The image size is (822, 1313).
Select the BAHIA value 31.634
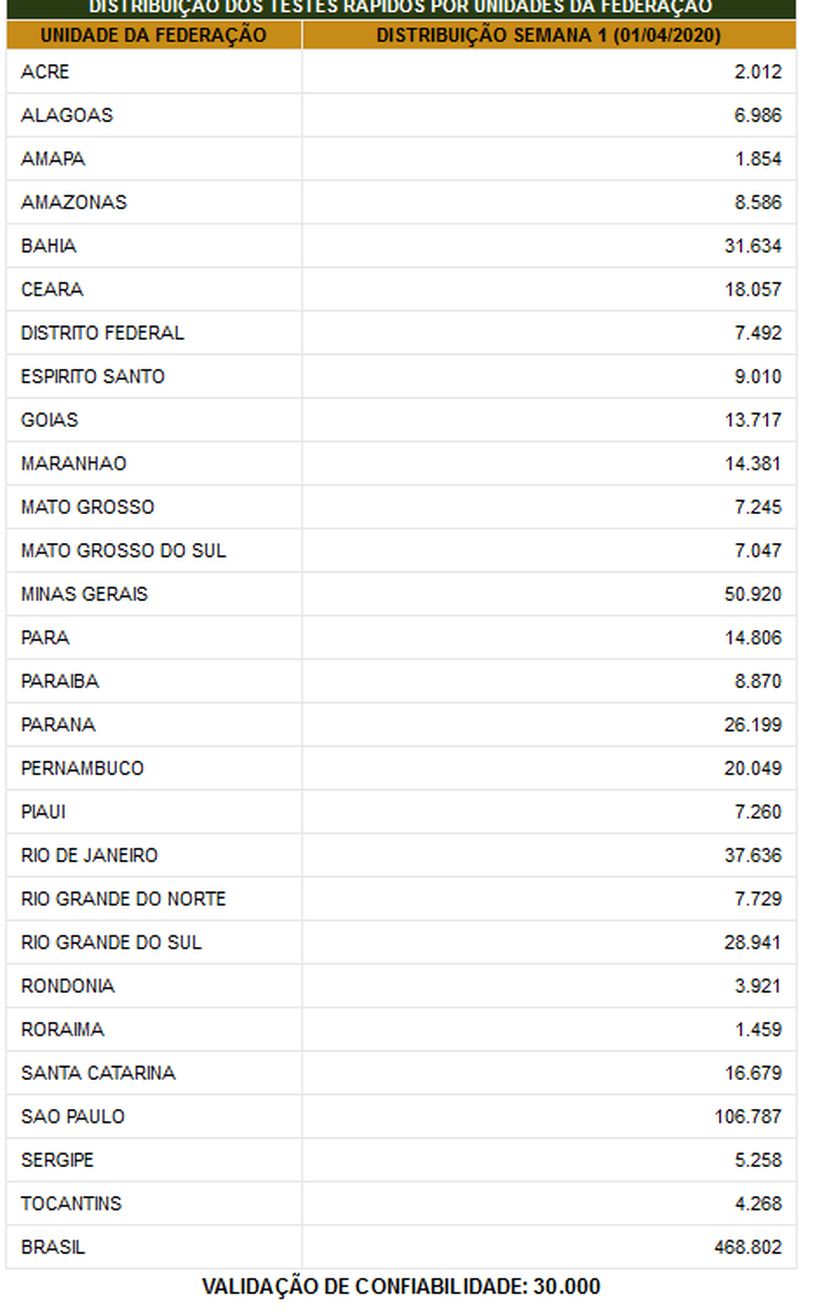(752, 246)
